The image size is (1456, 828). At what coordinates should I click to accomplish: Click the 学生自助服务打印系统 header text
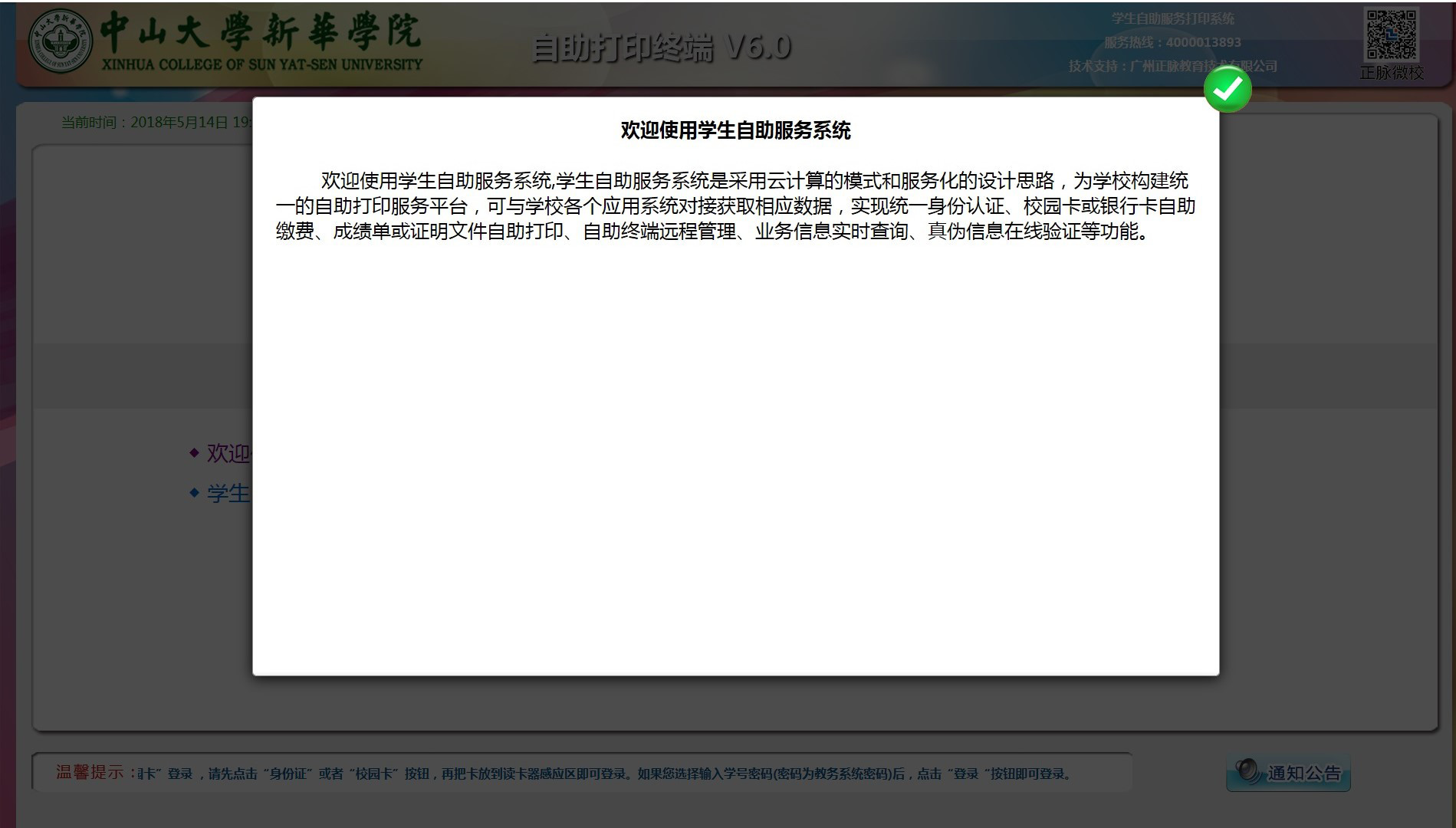(1172, 18)
